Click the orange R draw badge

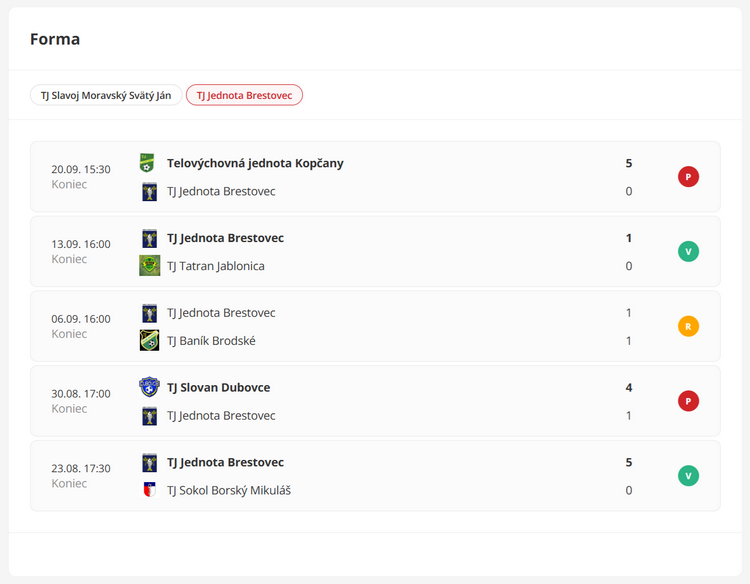click(688, 326)
